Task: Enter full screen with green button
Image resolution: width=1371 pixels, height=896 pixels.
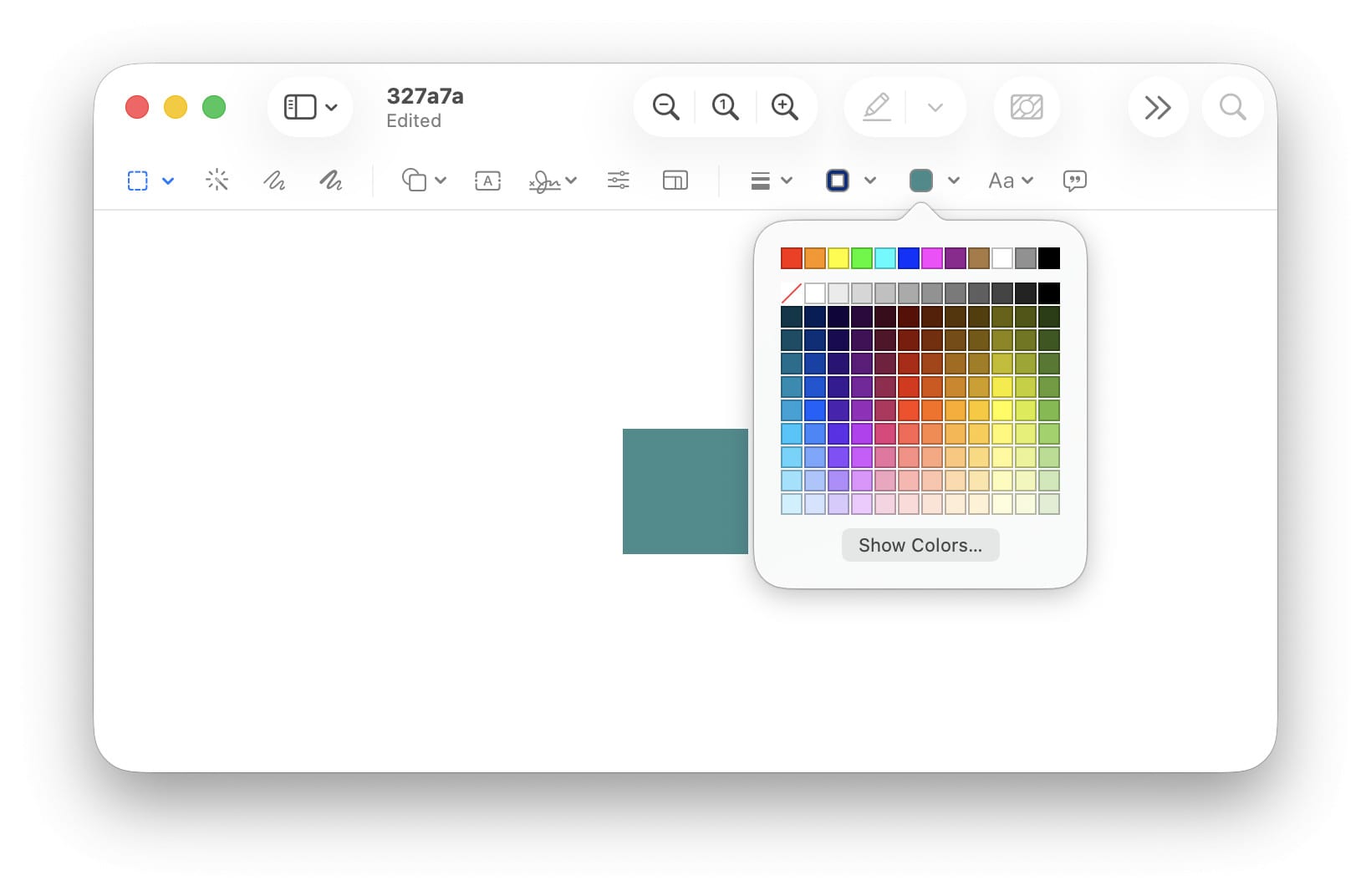Action: click(214, 107)
